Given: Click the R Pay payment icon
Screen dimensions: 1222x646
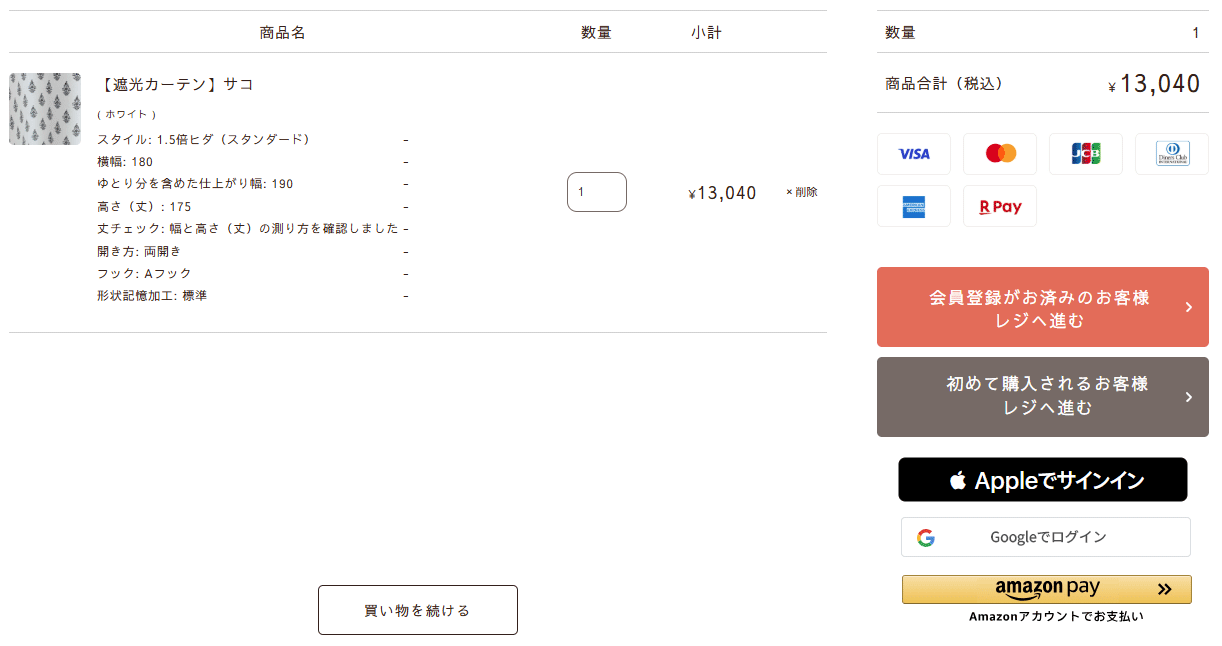Looking at the screenshot, I should click(x=1000, y=206).
